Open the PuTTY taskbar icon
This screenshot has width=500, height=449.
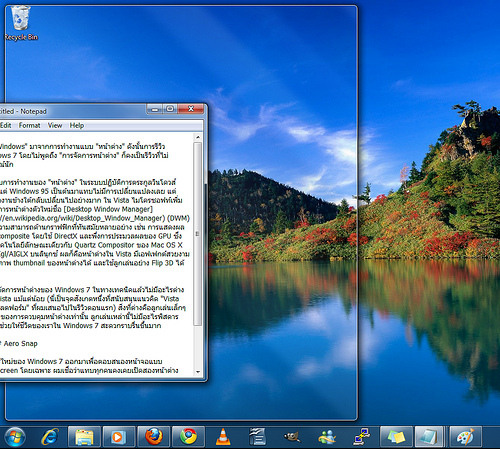pos(362,437)
